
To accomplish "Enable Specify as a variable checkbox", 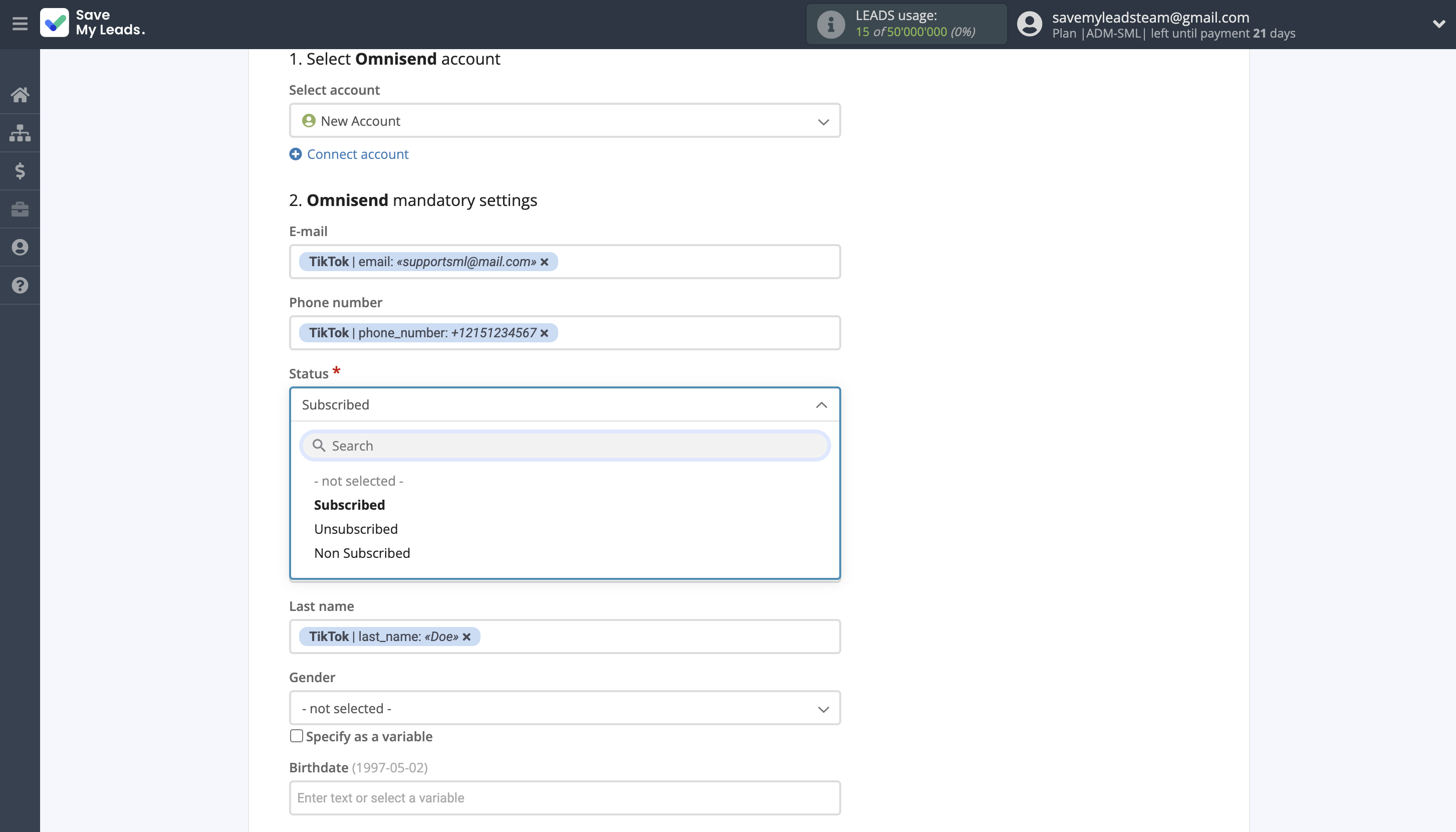I will (x=296, y=736).
